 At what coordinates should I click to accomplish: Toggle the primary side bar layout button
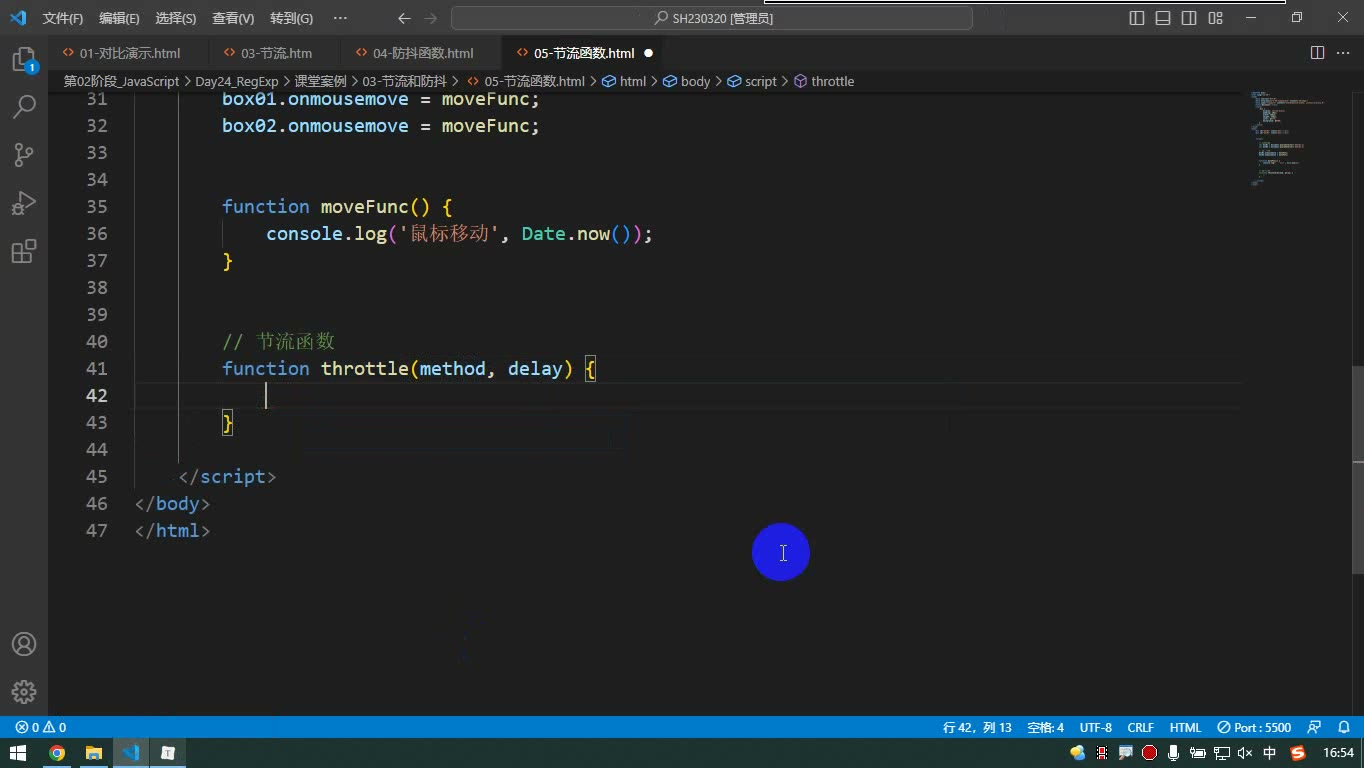pos(1137,18)
